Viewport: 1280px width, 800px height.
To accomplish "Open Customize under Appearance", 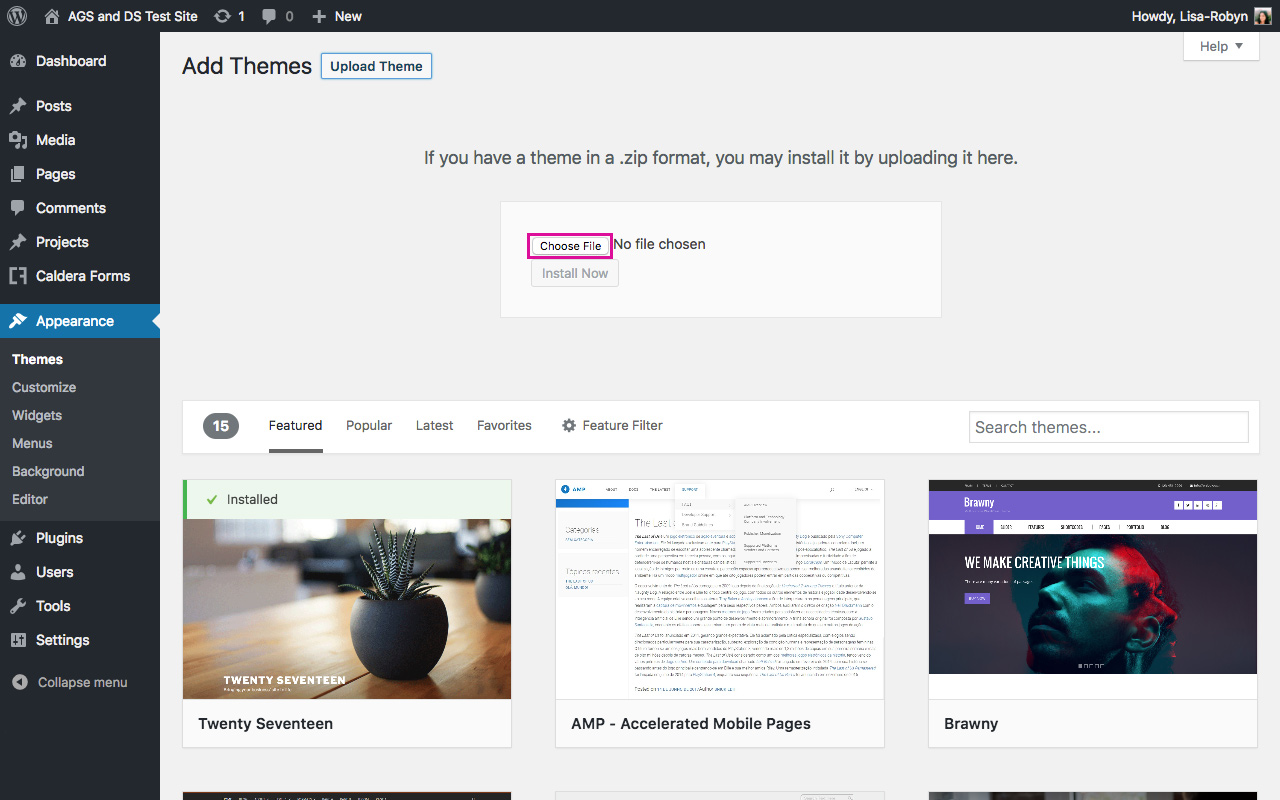I will [x=44, y=387].
